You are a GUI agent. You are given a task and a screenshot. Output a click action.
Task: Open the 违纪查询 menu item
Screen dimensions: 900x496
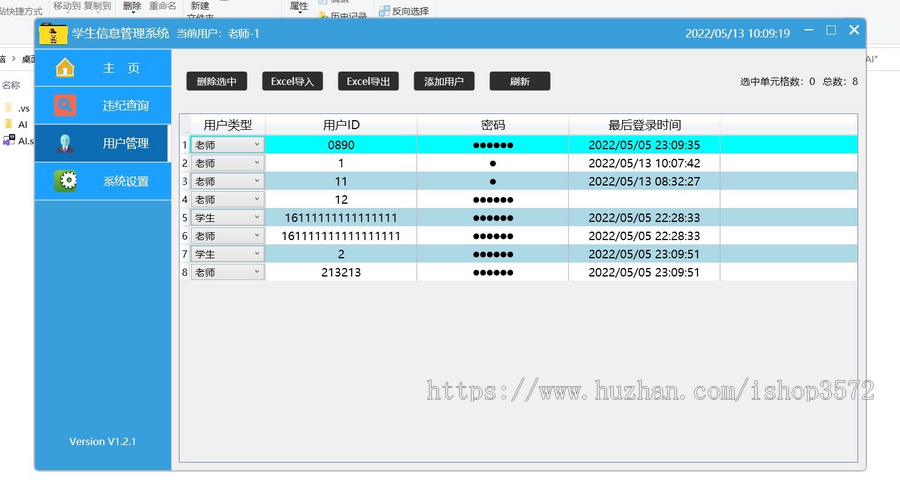click(103, 106)
